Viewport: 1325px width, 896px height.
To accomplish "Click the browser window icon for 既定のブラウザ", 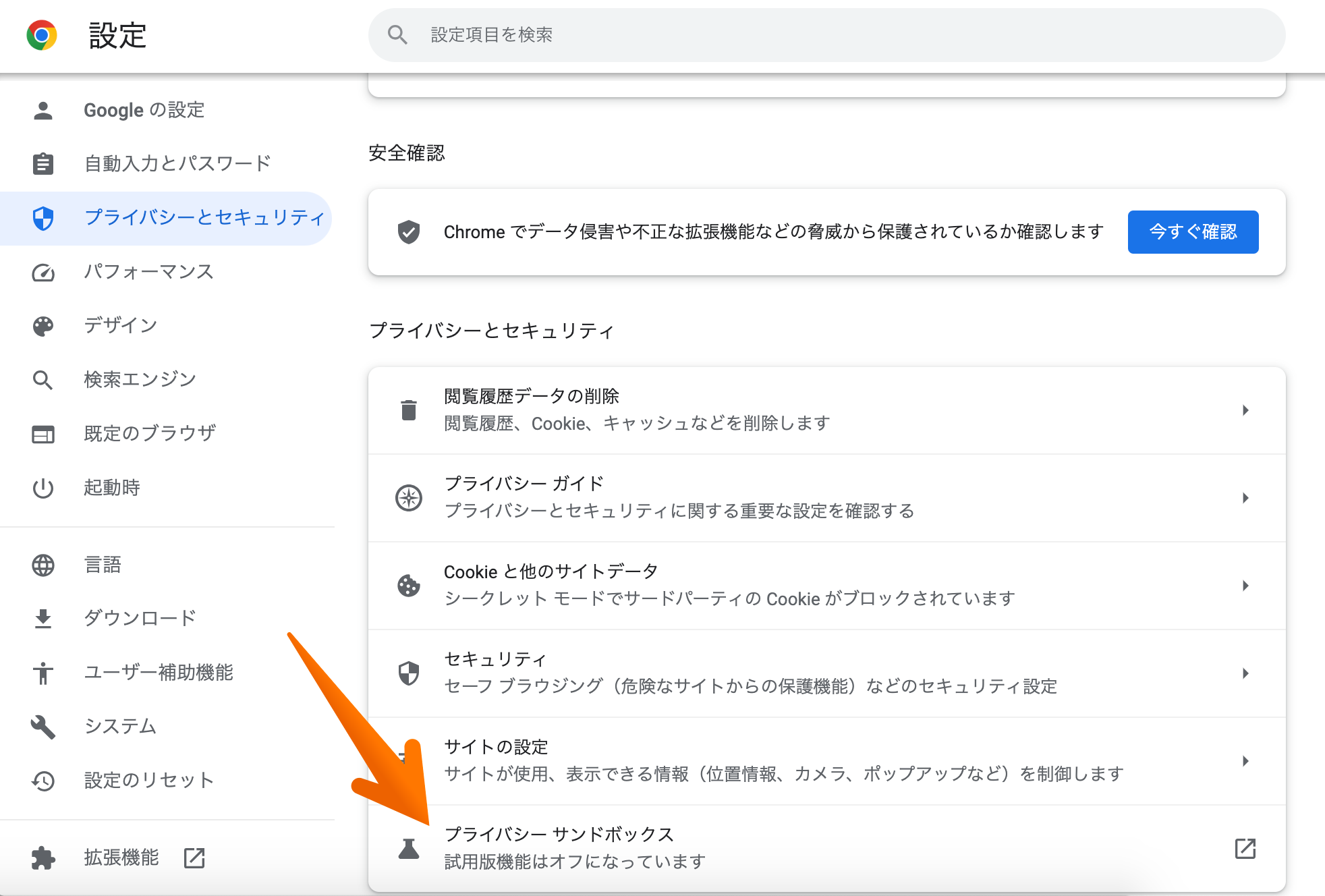I will click(43, 434).
